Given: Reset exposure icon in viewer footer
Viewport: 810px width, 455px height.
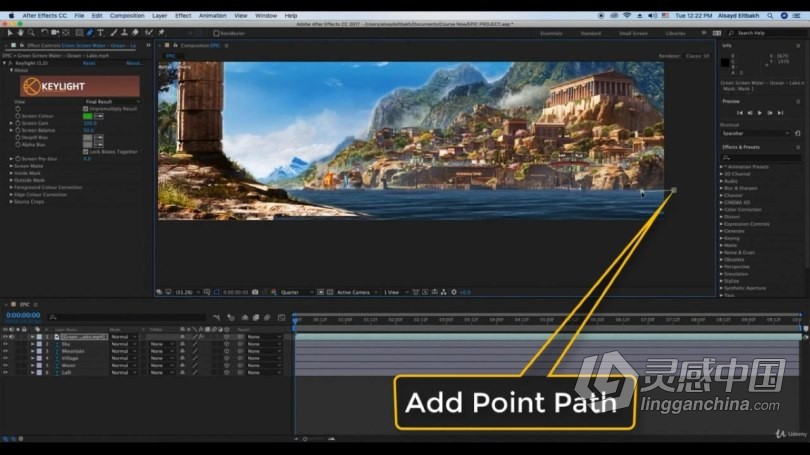Looking at the screenshot, I should click(454, 292).
